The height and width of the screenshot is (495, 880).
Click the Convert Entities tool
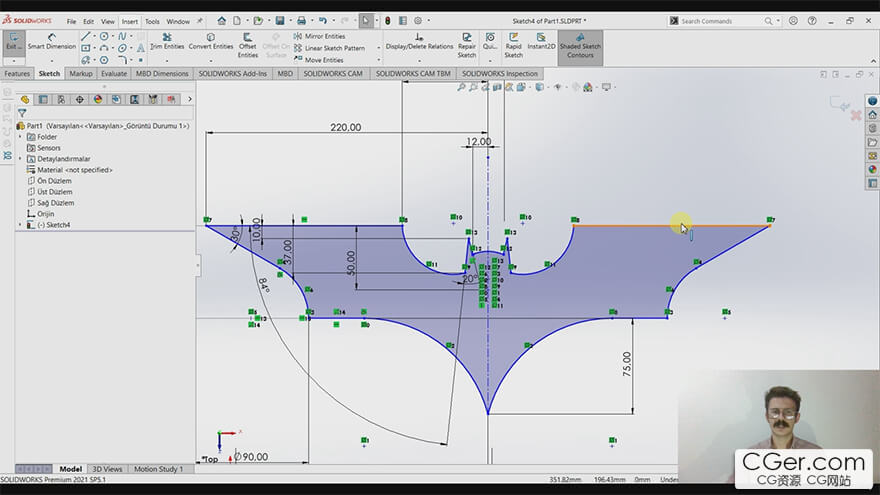click(210, 41)
